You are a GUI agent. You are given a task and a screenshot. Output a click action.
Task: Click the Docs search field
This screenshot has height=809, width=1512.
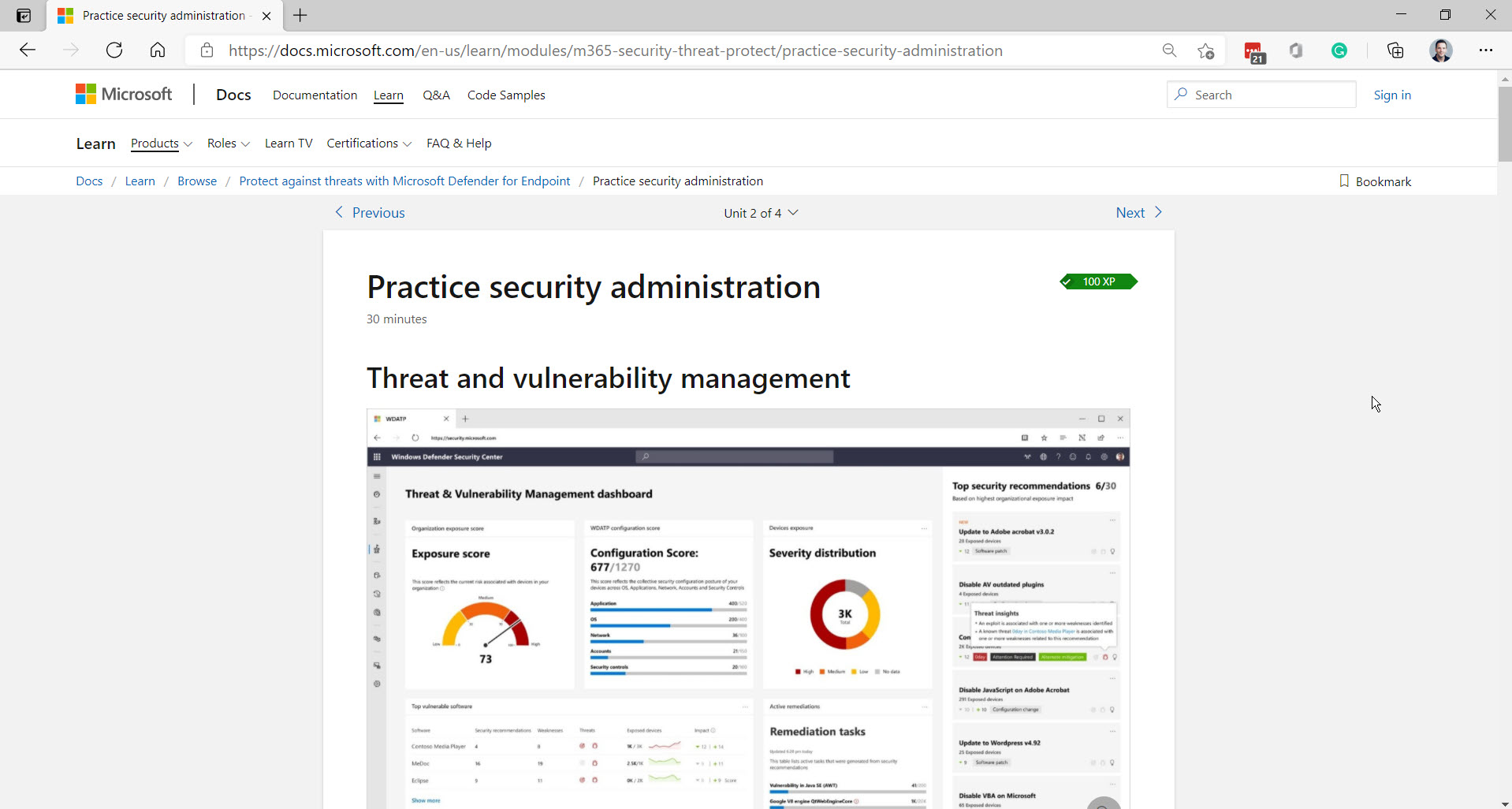coord(1261,95)
